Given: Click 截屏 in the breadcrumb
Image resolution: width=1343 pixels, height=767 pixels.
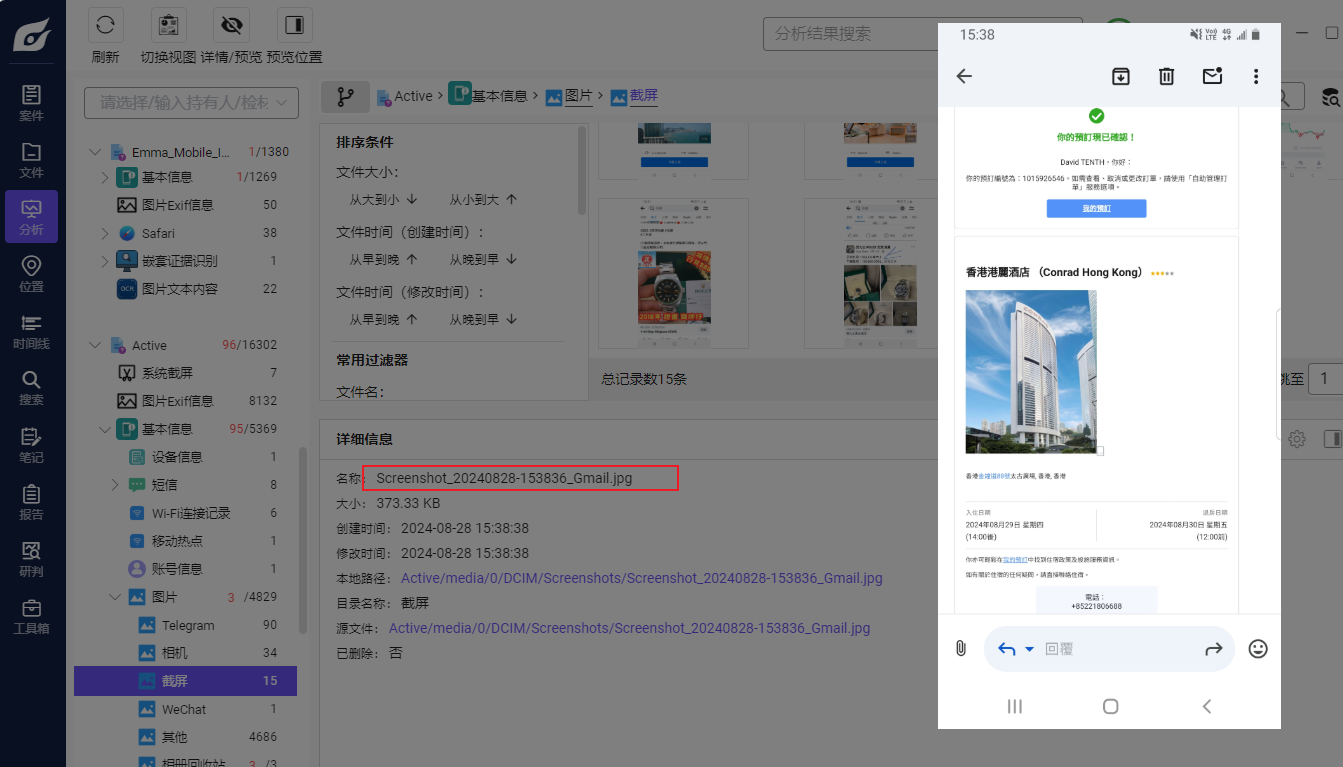Looking at the screenshot, I should point(644,96).
